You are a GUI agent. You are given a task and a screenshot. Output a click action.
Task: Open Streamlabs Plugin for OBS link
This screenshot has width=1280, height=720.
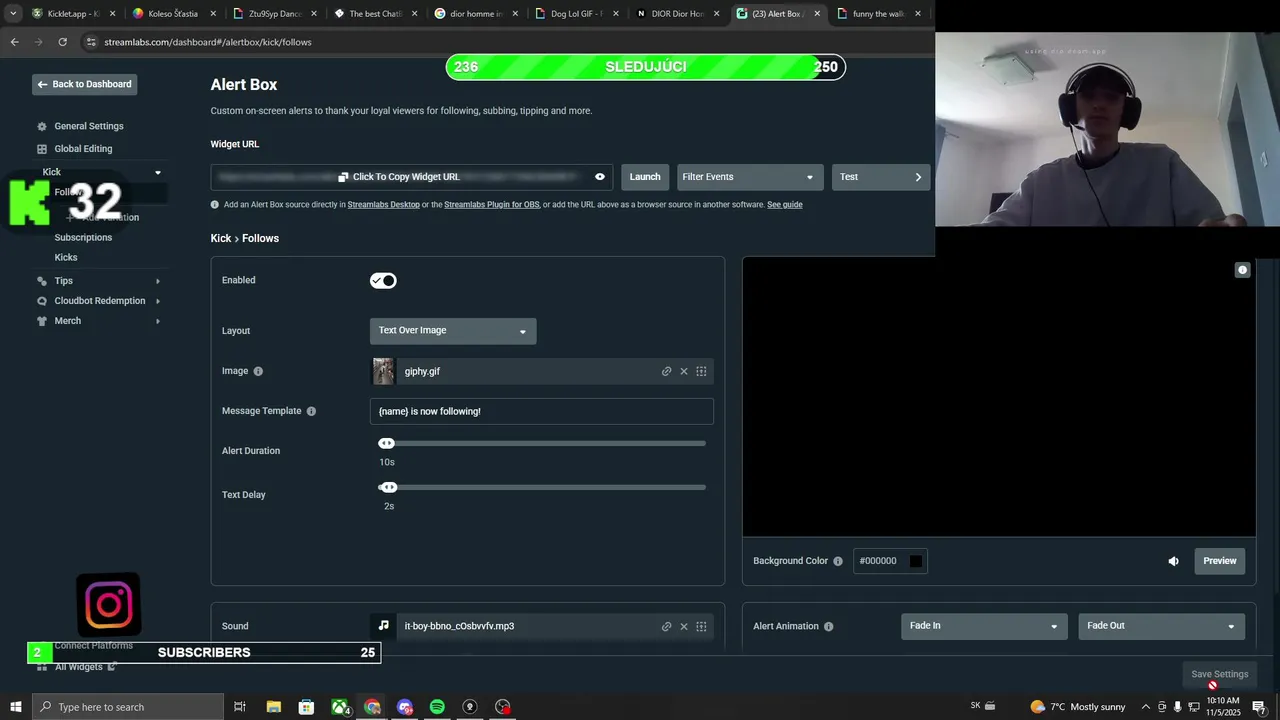click(x=492, y=205)
